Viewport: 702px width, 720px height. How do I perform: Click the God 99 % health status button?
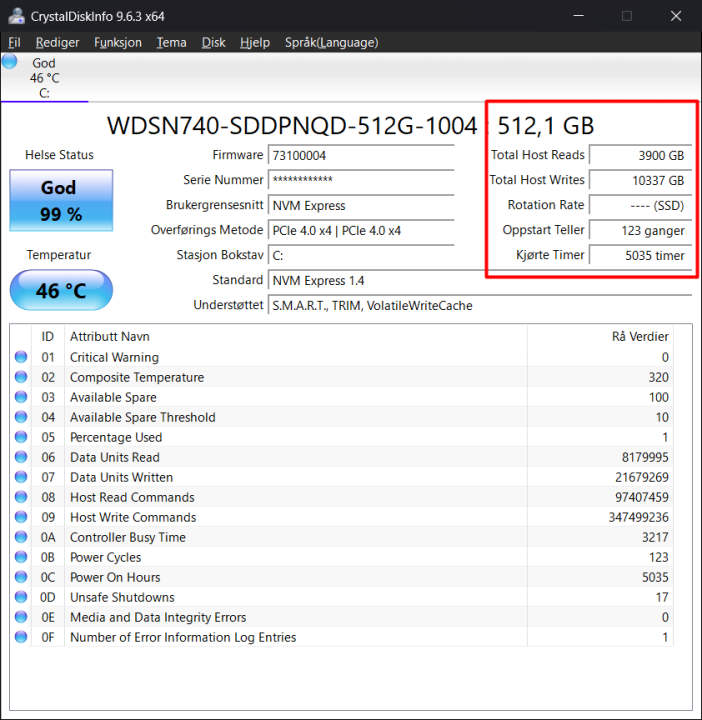click(x=61, y=200)
